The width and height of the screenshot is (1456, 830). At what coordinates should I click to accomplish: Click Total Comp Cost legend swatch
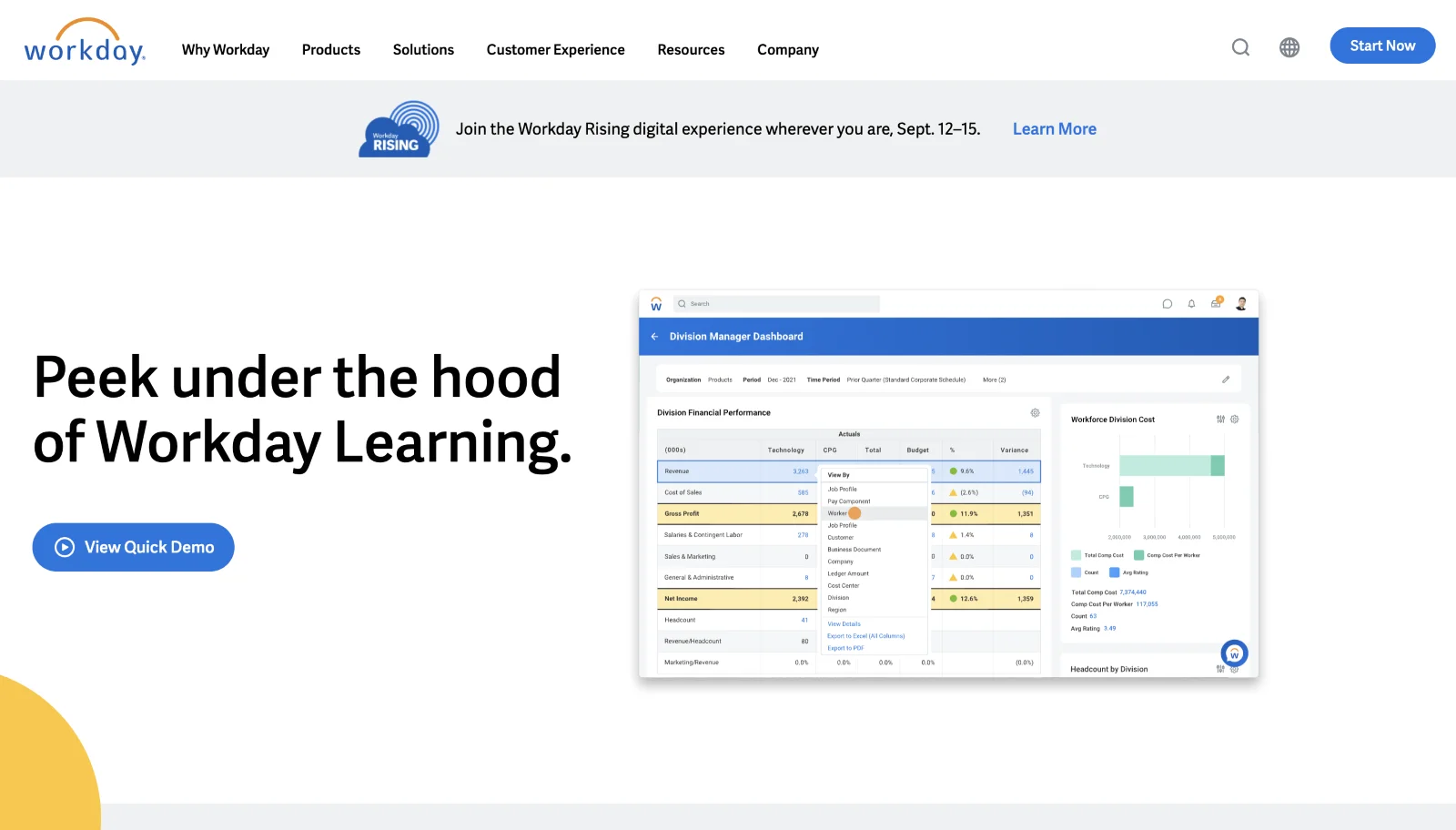point(1077,555)
